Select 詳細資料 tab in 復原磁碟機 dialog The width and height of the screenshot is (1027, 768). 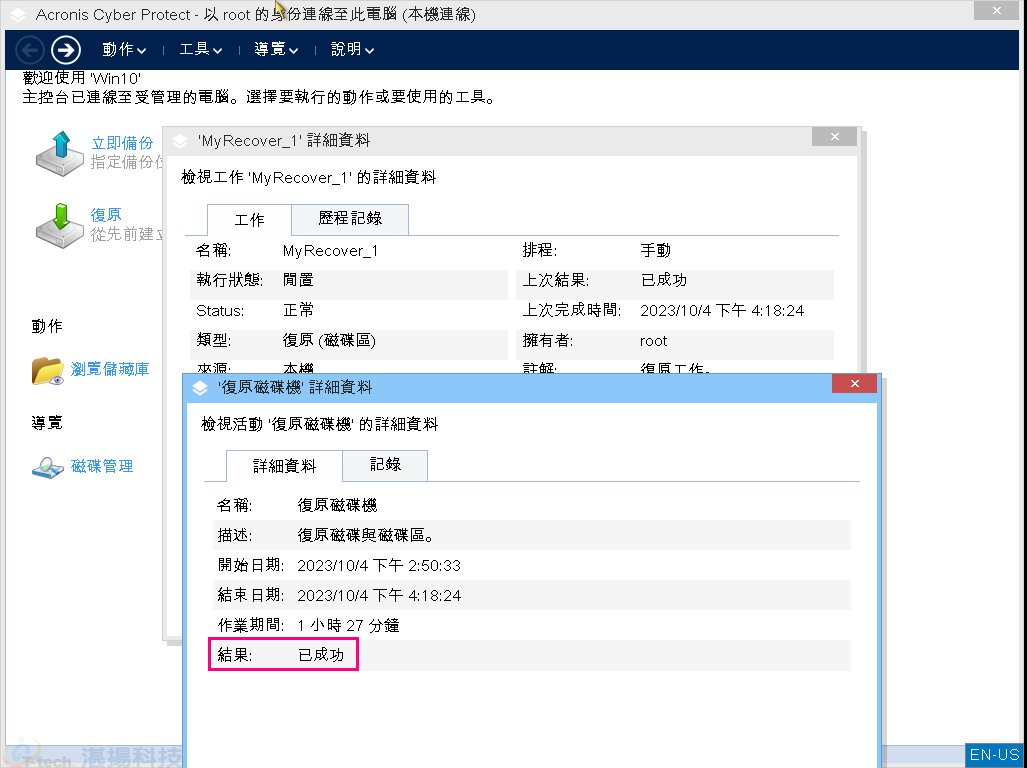pos(284,466)
